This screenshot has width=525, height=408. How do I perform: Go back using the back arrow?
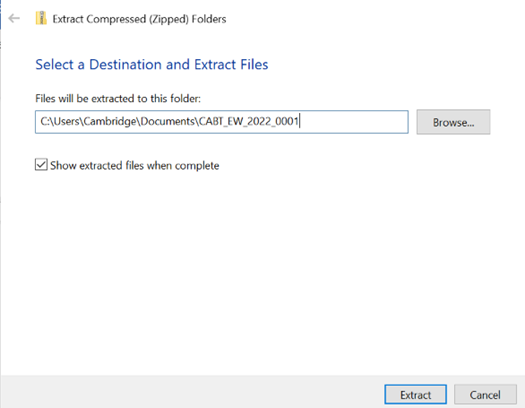tap(14, 18)
